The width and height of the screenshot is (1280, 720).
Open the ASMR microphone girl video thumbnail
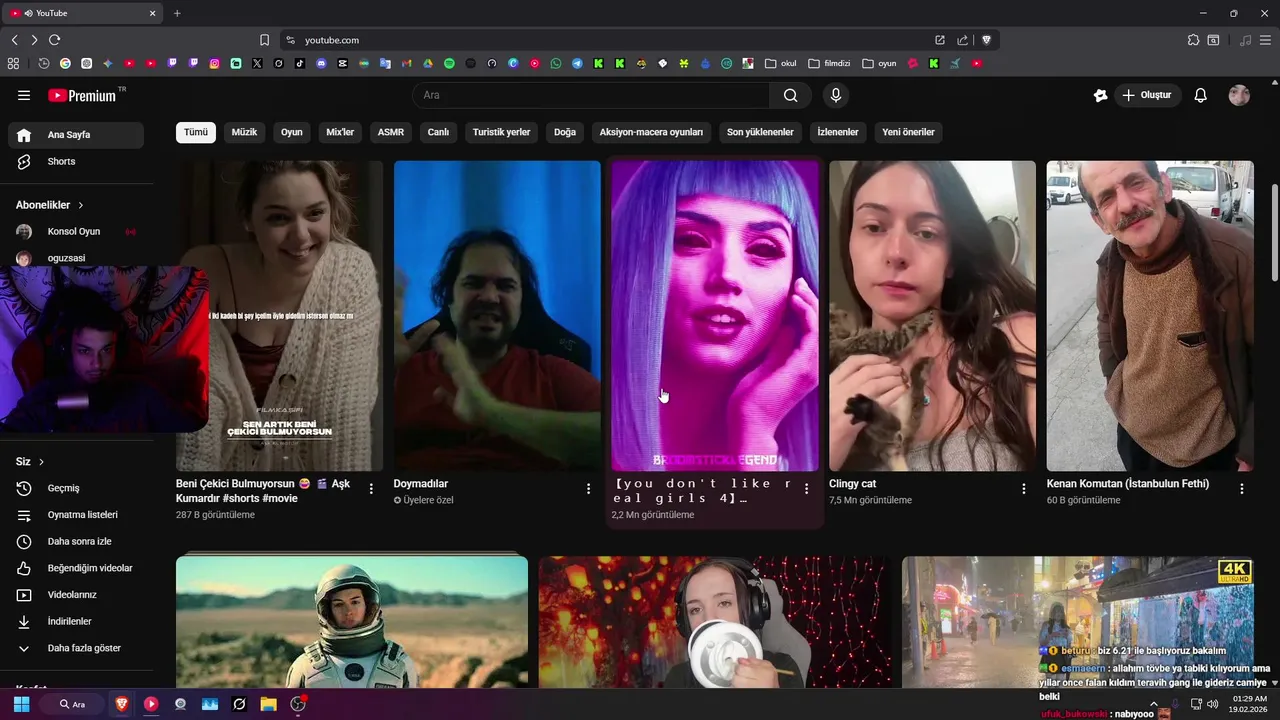click(x=715, y=622)
